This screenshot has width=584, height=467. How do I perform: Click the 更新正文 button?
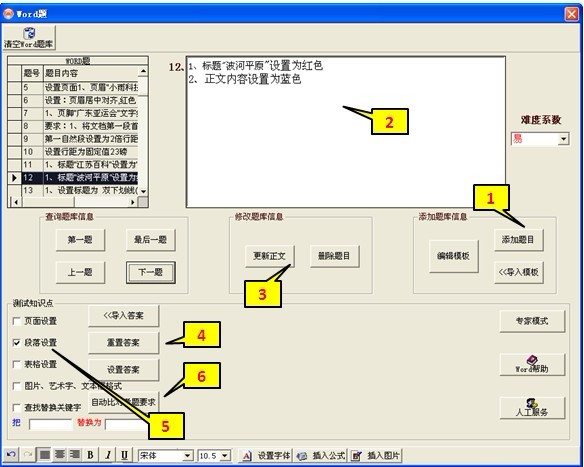tap(270, 256)
